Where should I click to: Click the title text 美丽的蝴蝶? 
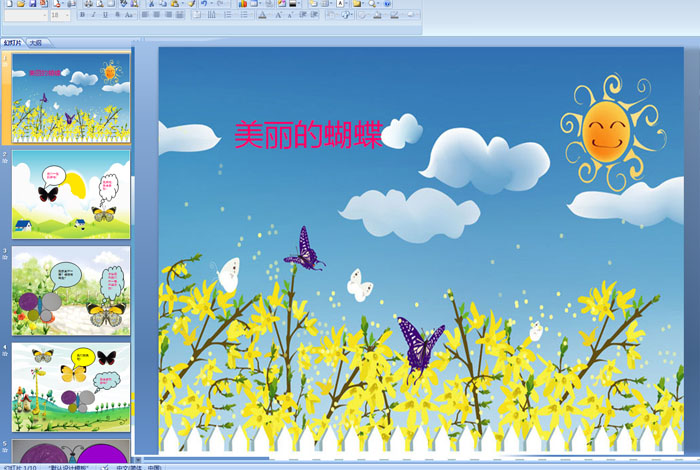[x=308, y=134]
